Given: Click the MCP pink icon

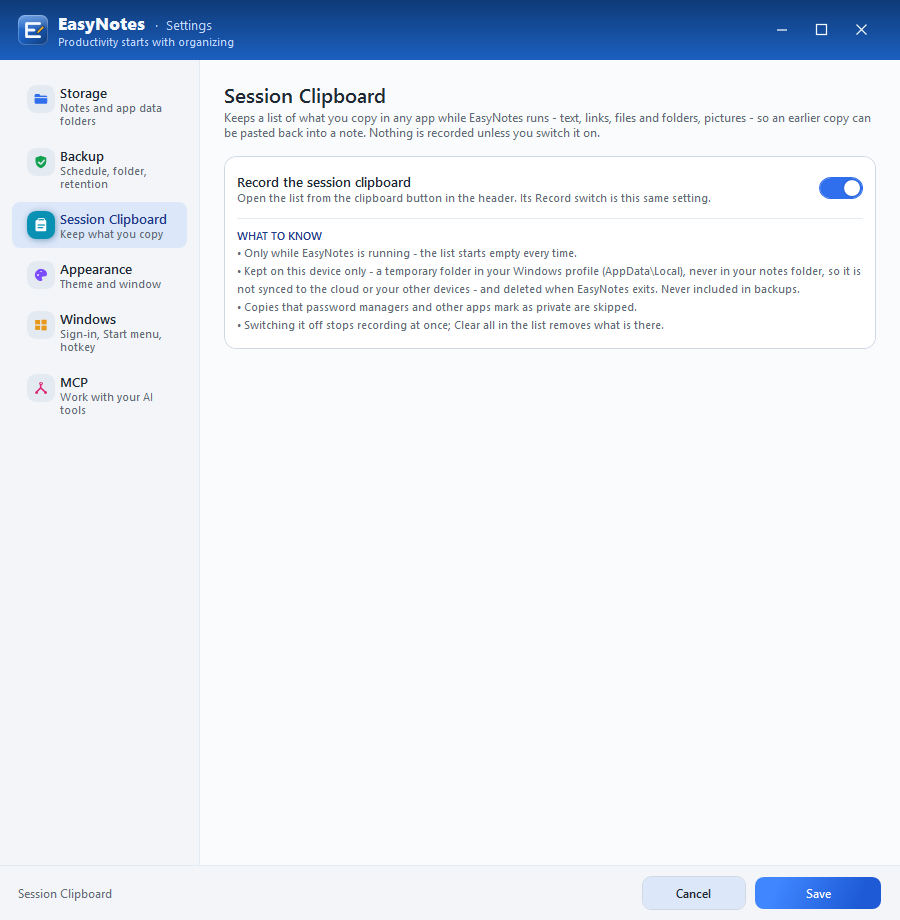Looking at the screenshot, I should (x=41, y=388).
